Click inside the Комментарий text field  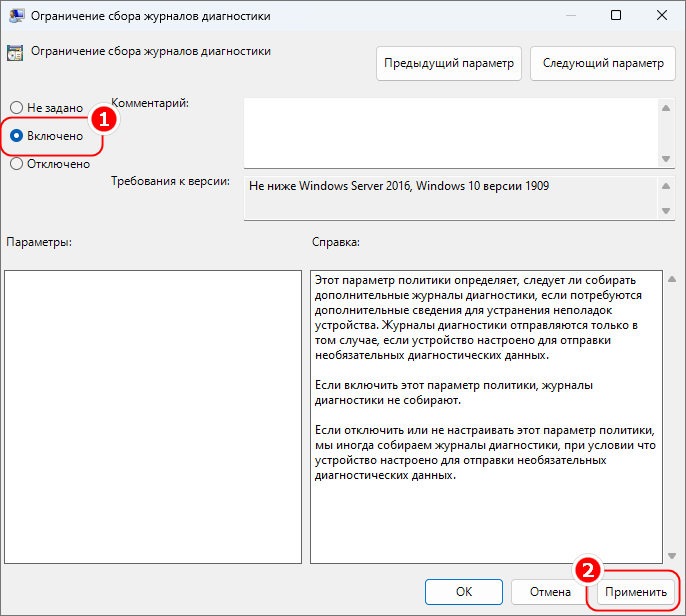click(x=451, y=133)
